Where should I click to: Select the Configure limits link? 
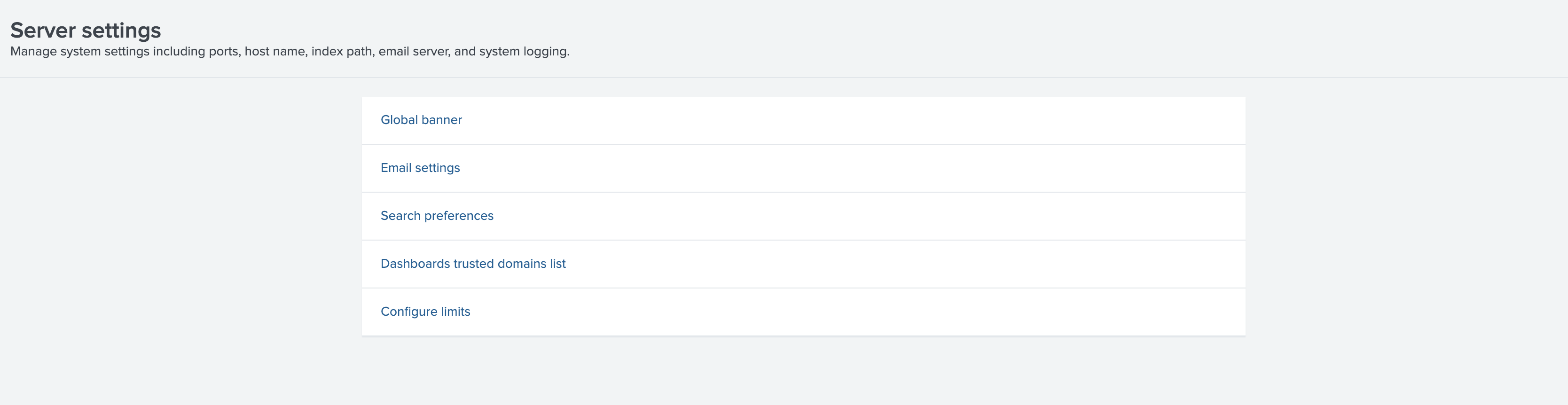[x=425, y=312]
